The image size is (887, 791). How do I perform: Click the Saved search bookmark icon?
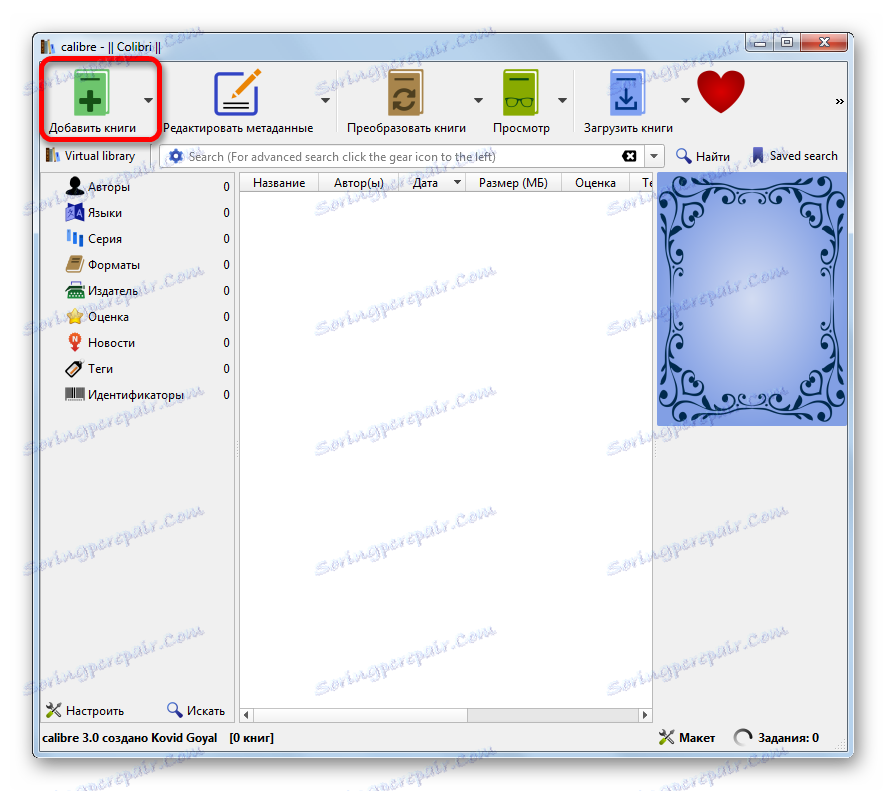757,156
